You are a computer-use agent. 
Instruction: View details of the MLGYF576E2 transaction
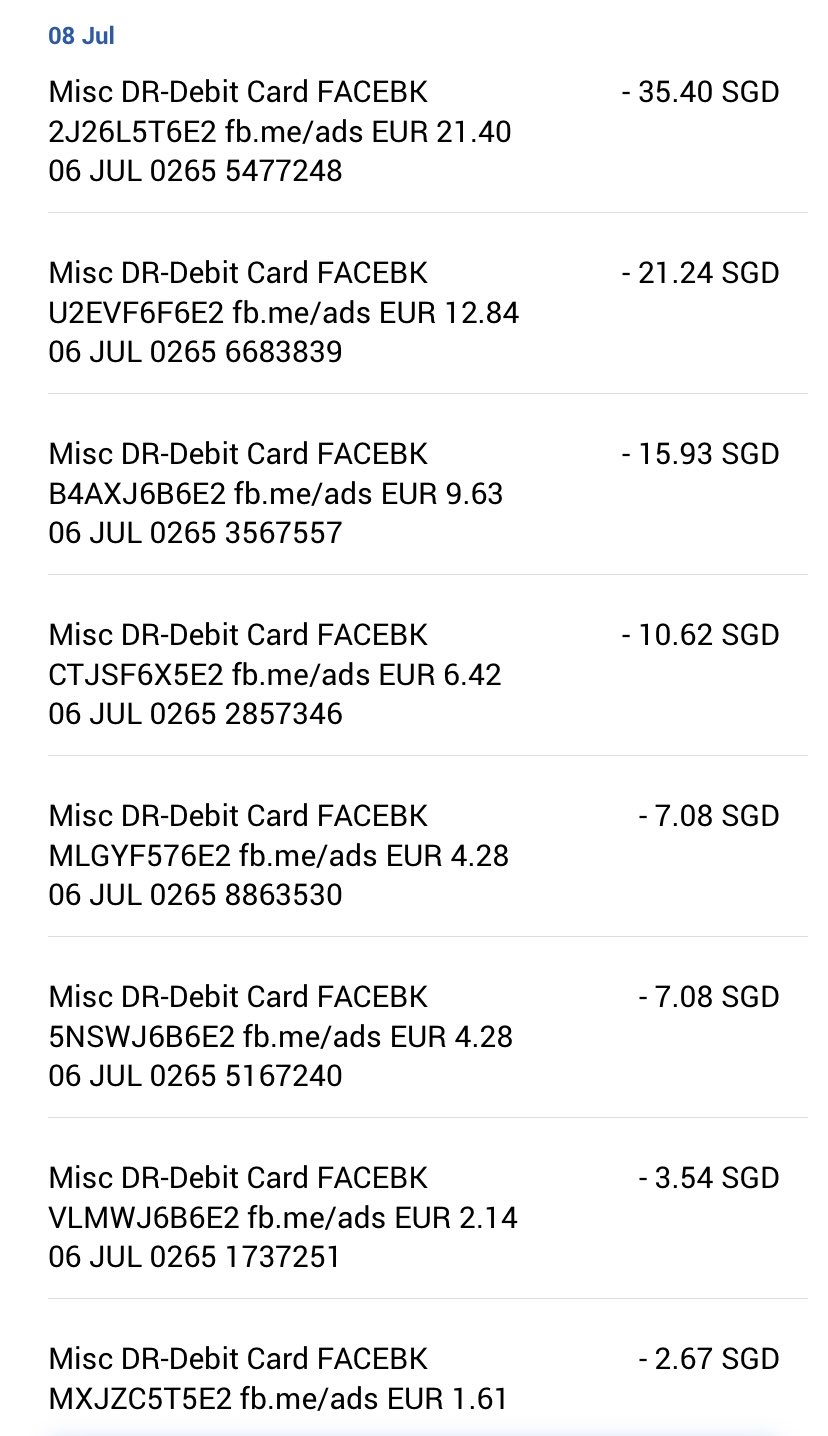pos(278,856)
